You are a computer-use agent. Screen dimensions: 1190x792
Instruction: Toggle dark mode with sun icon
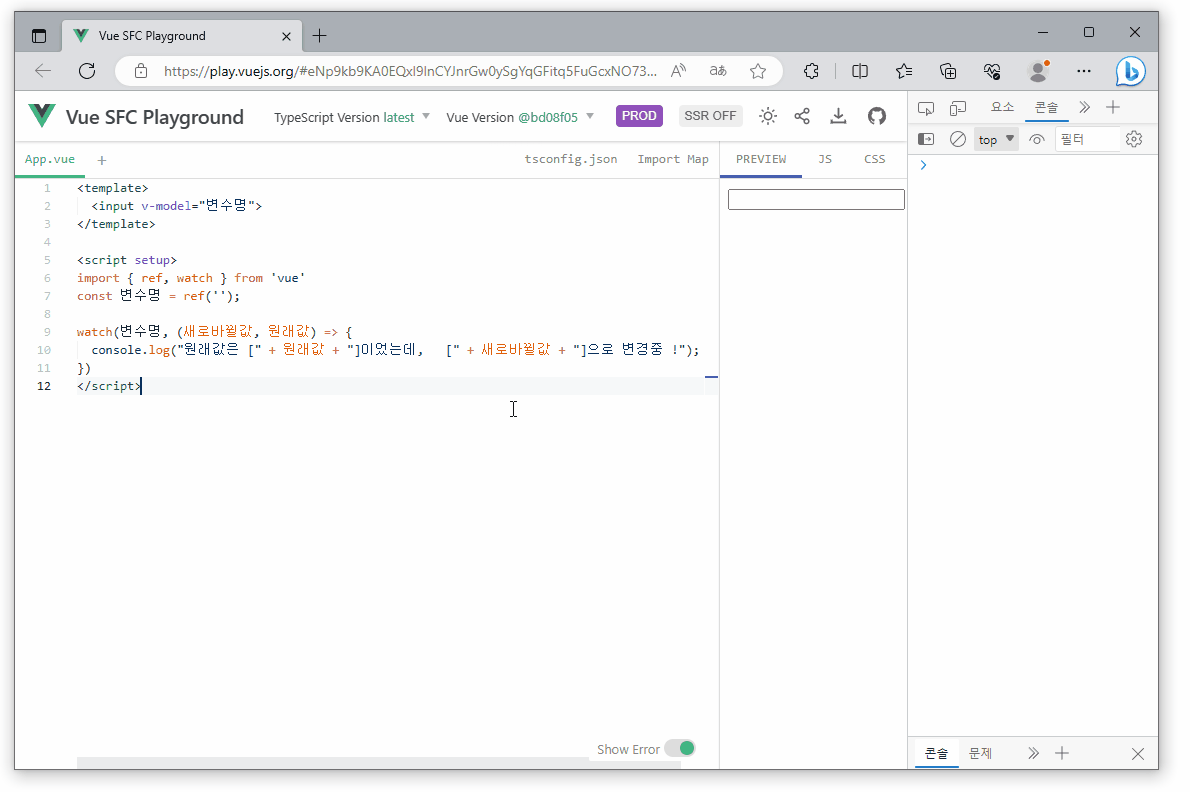point(768,116)
